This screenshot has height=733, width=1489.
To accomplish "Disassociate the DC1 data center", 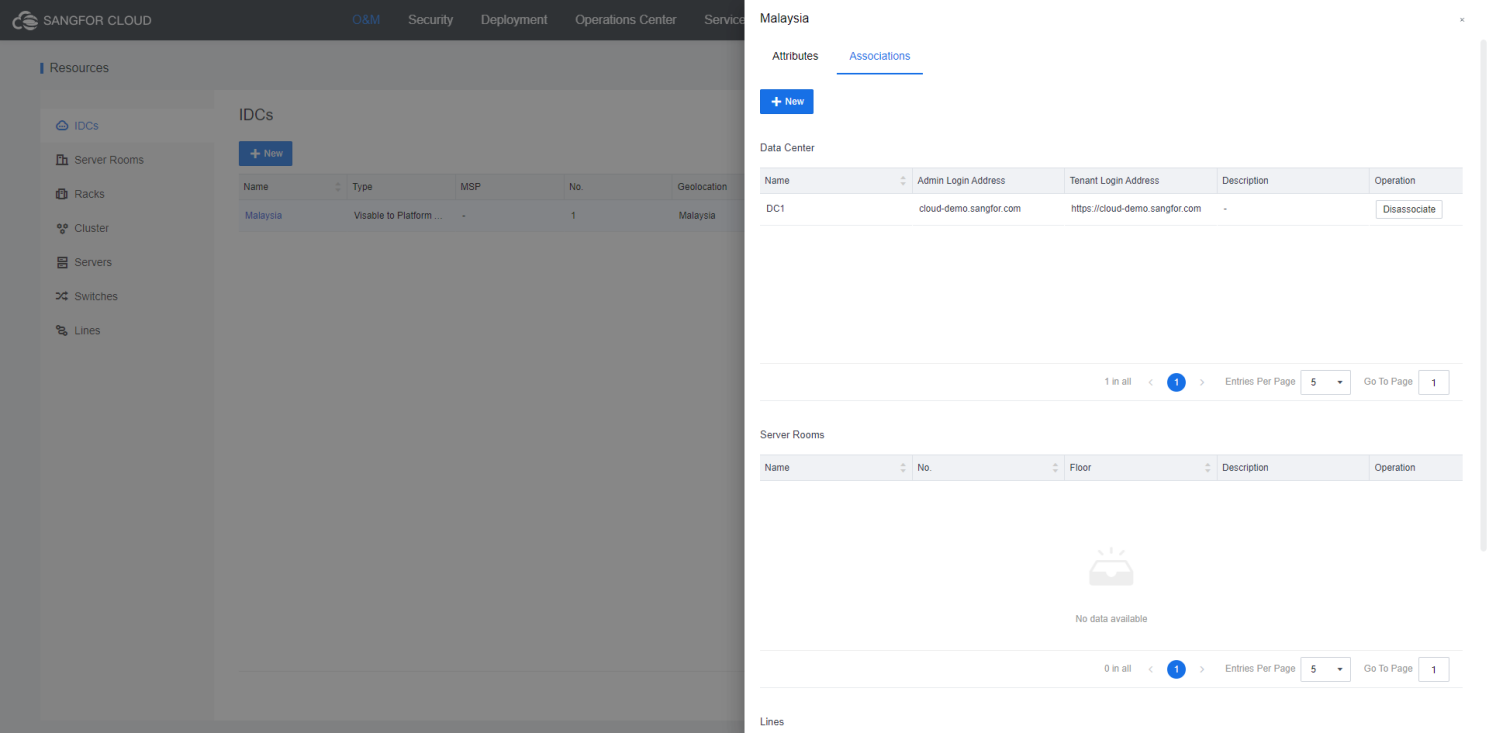I will [1409, 209].
